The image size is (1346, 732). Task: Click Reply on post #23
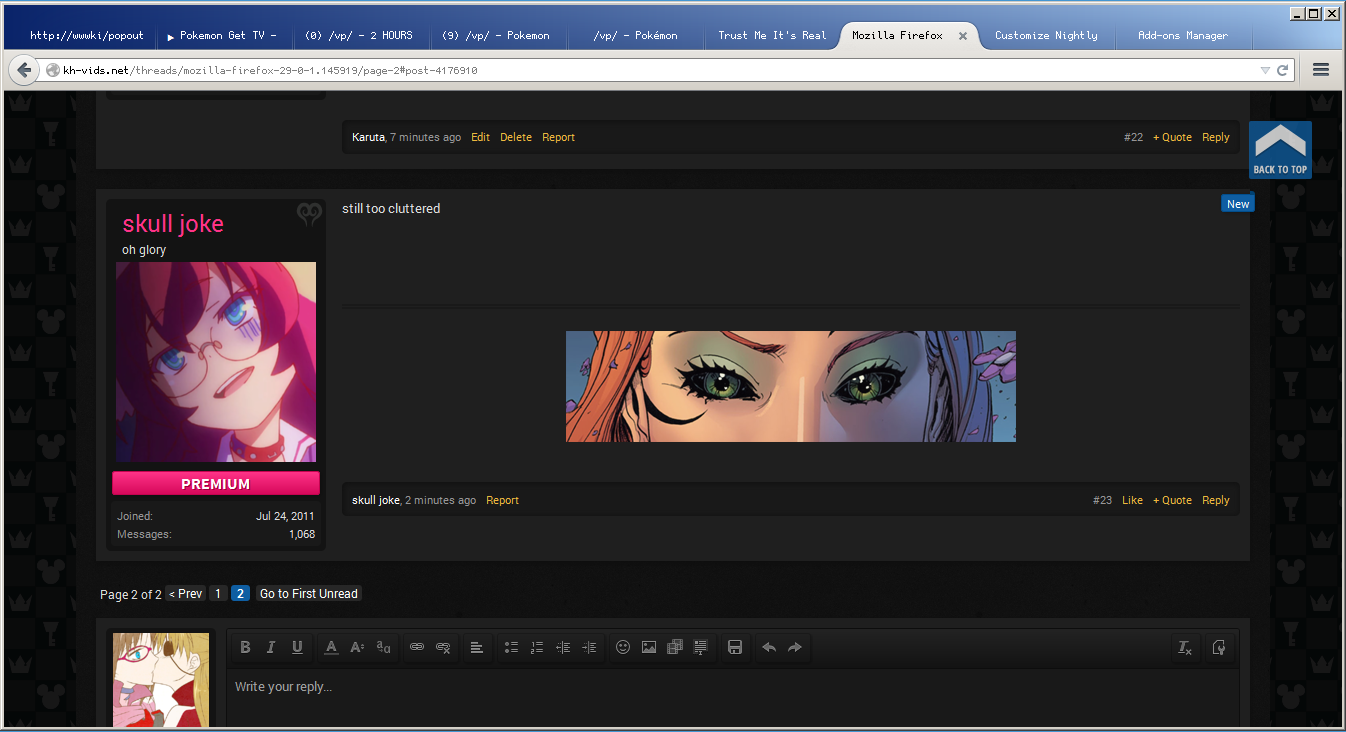pos(1216,500)
